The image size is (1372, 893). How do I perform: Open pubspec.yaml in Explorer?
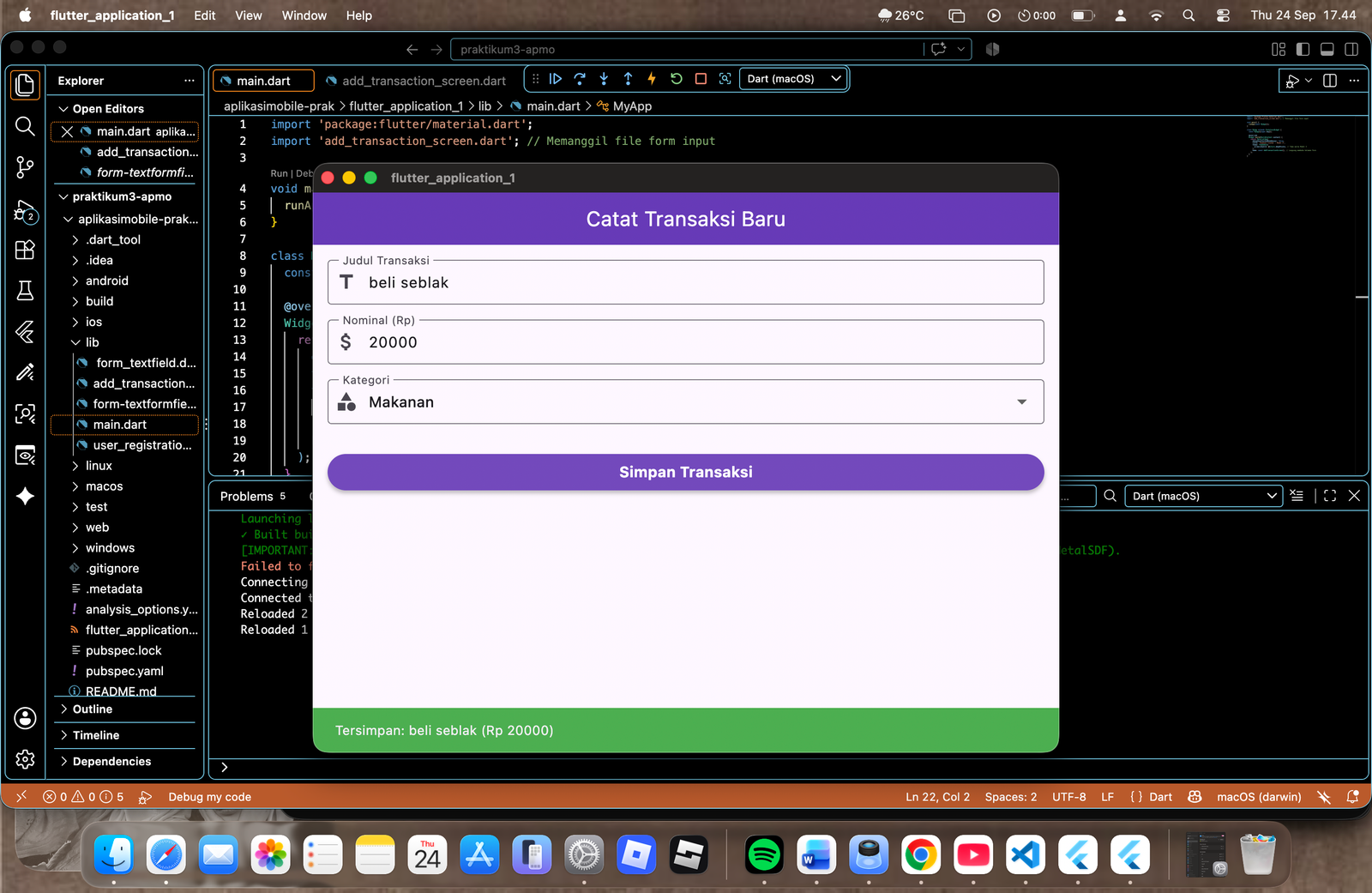(x=124, y=671)
